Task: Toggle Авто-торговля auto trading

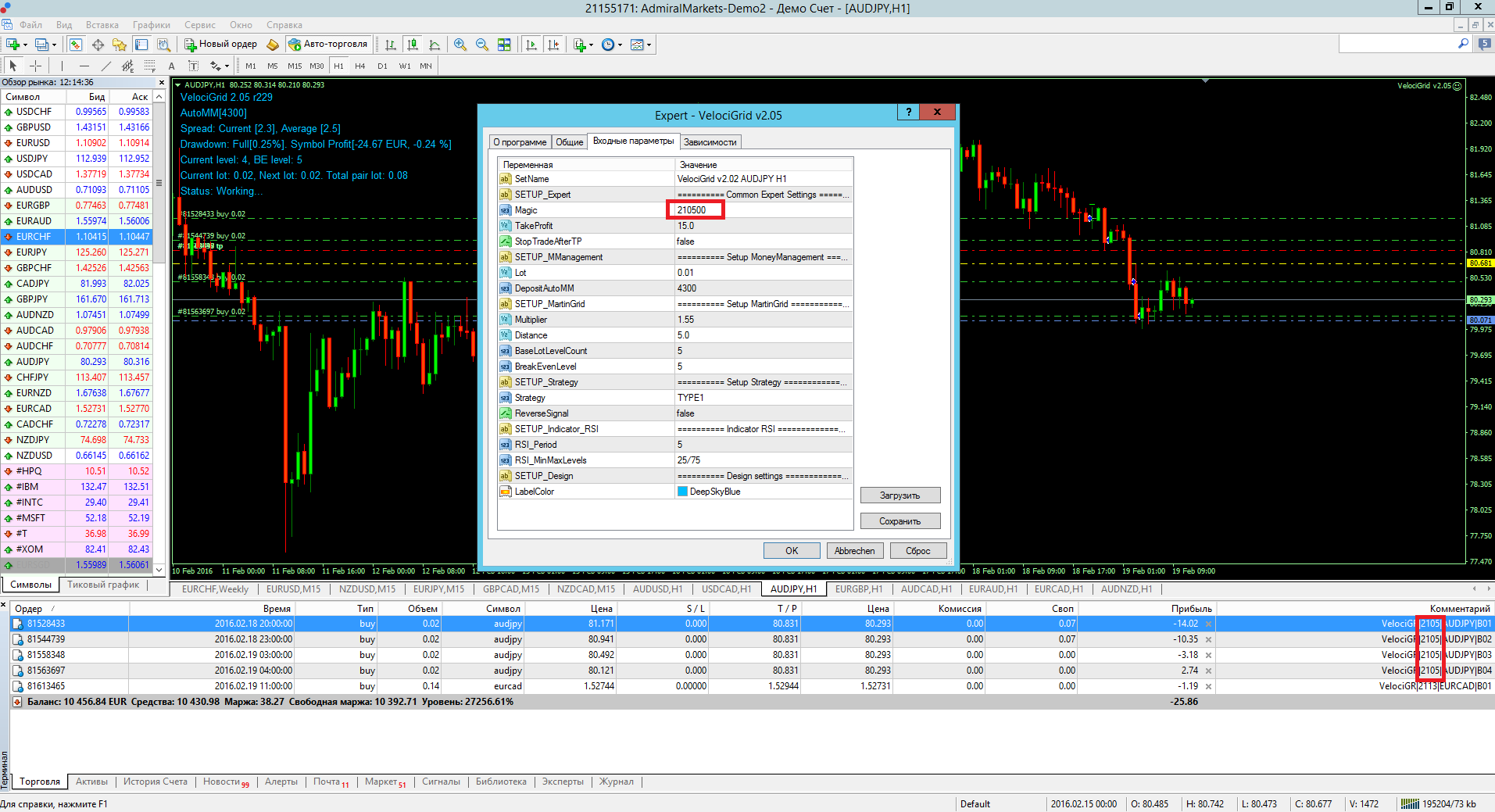Action: (327, 45)
